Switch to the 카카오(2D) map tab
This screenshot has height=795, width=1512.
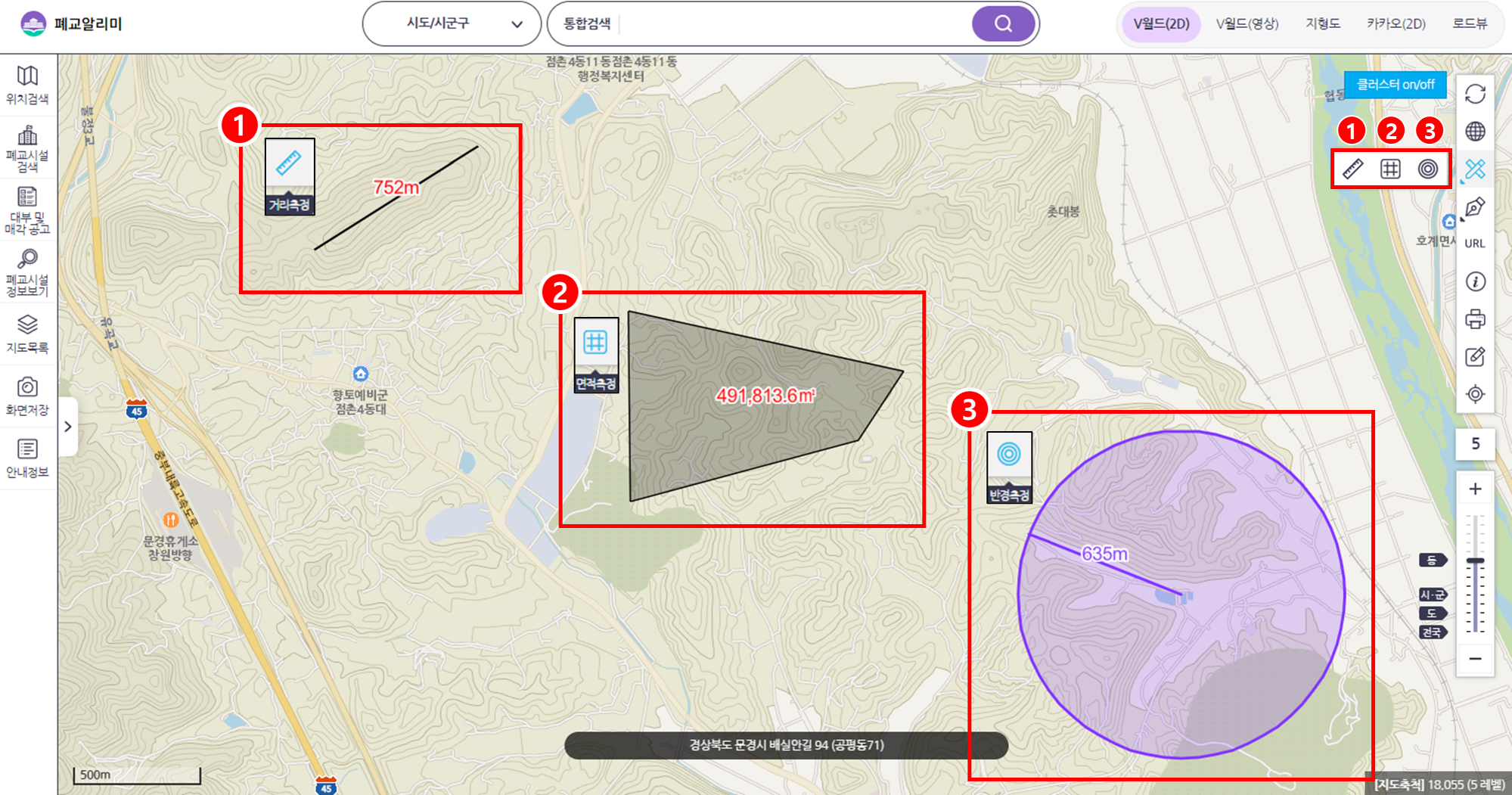click(1396, 24)
